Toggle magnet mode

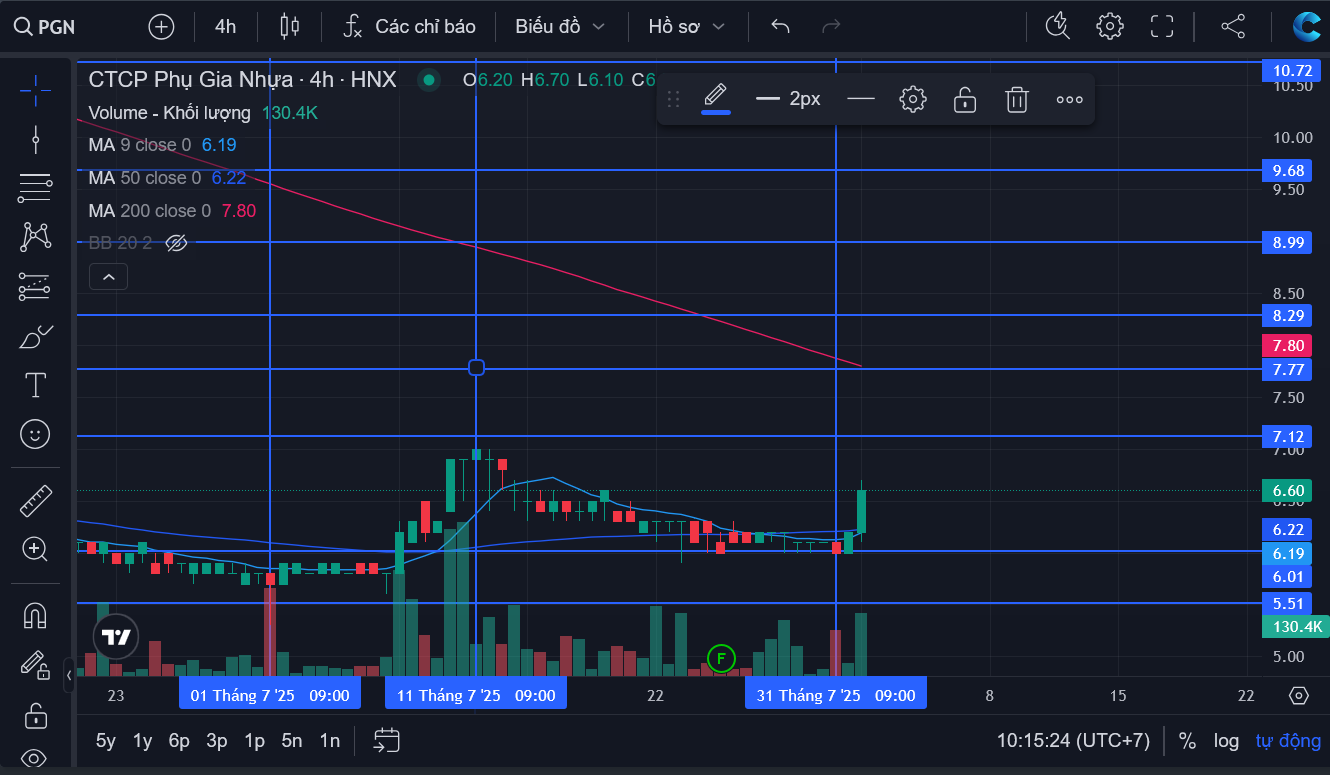coord(36,615)
